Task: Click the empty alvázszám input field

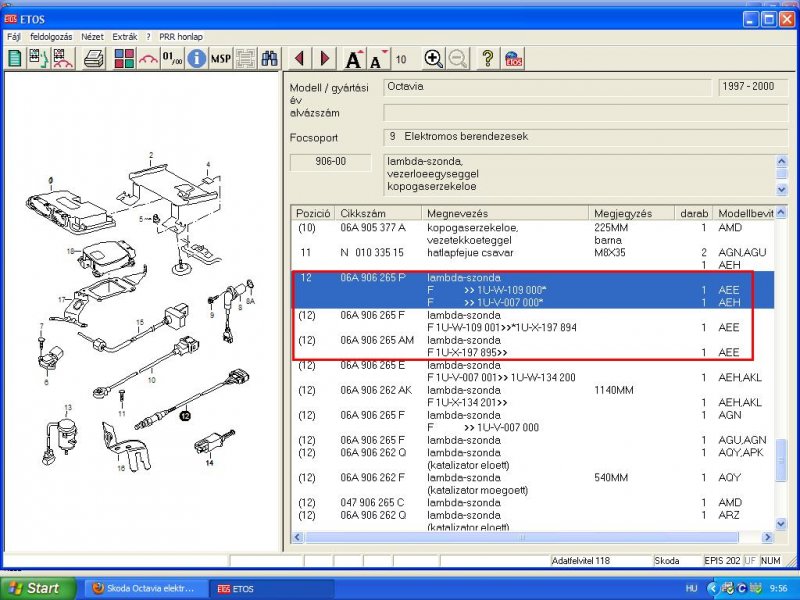Action: (585, 113)
